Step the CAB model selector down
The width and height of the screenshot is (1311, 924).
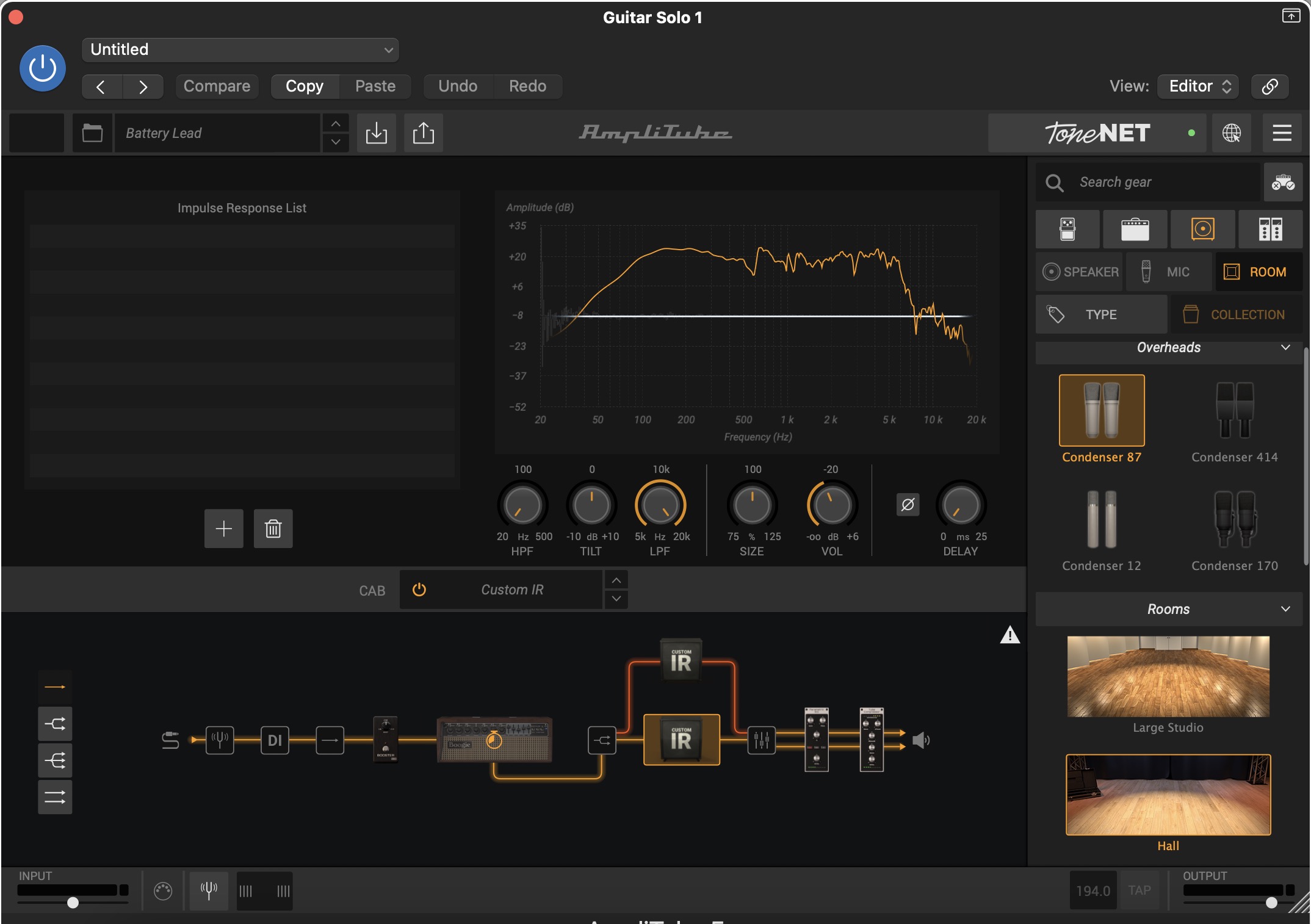616,599
